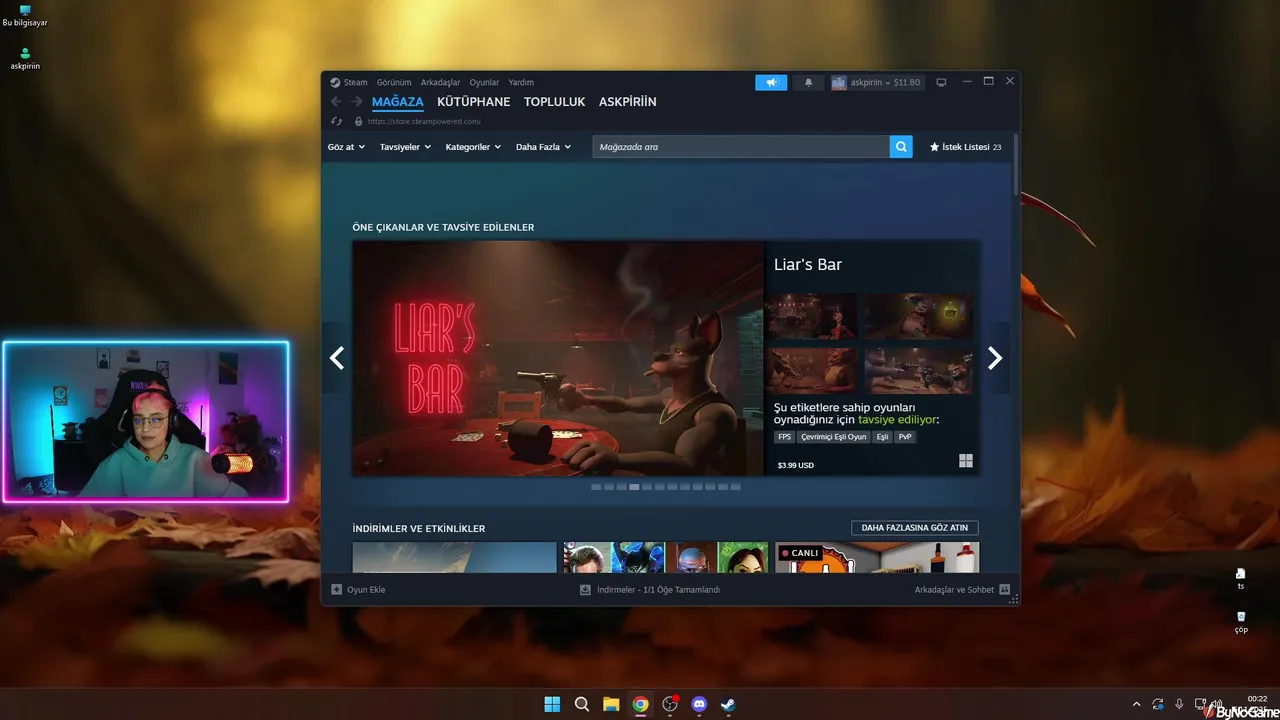Click the microphone icon in system tray

1180,704
